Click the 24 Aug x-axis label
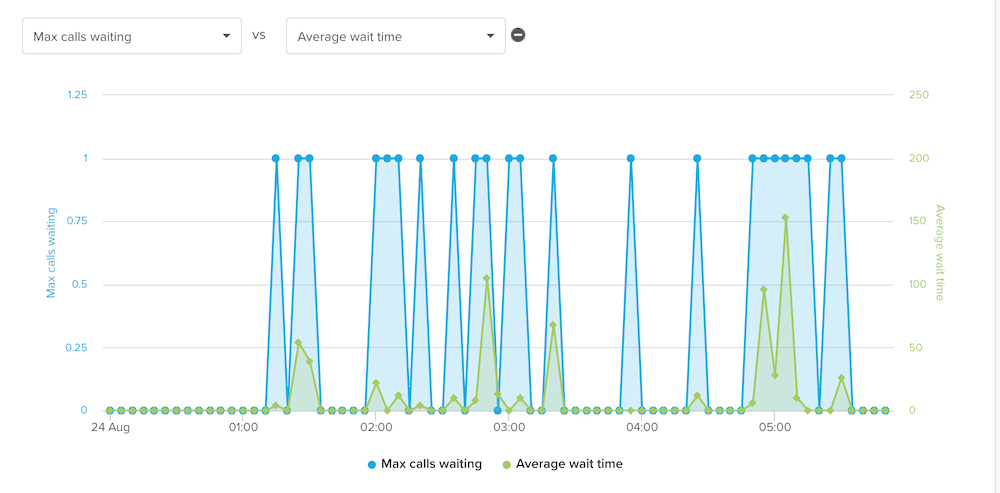Image resolution: width=1000 pixels, height=493 pixels. click(110, 427)
